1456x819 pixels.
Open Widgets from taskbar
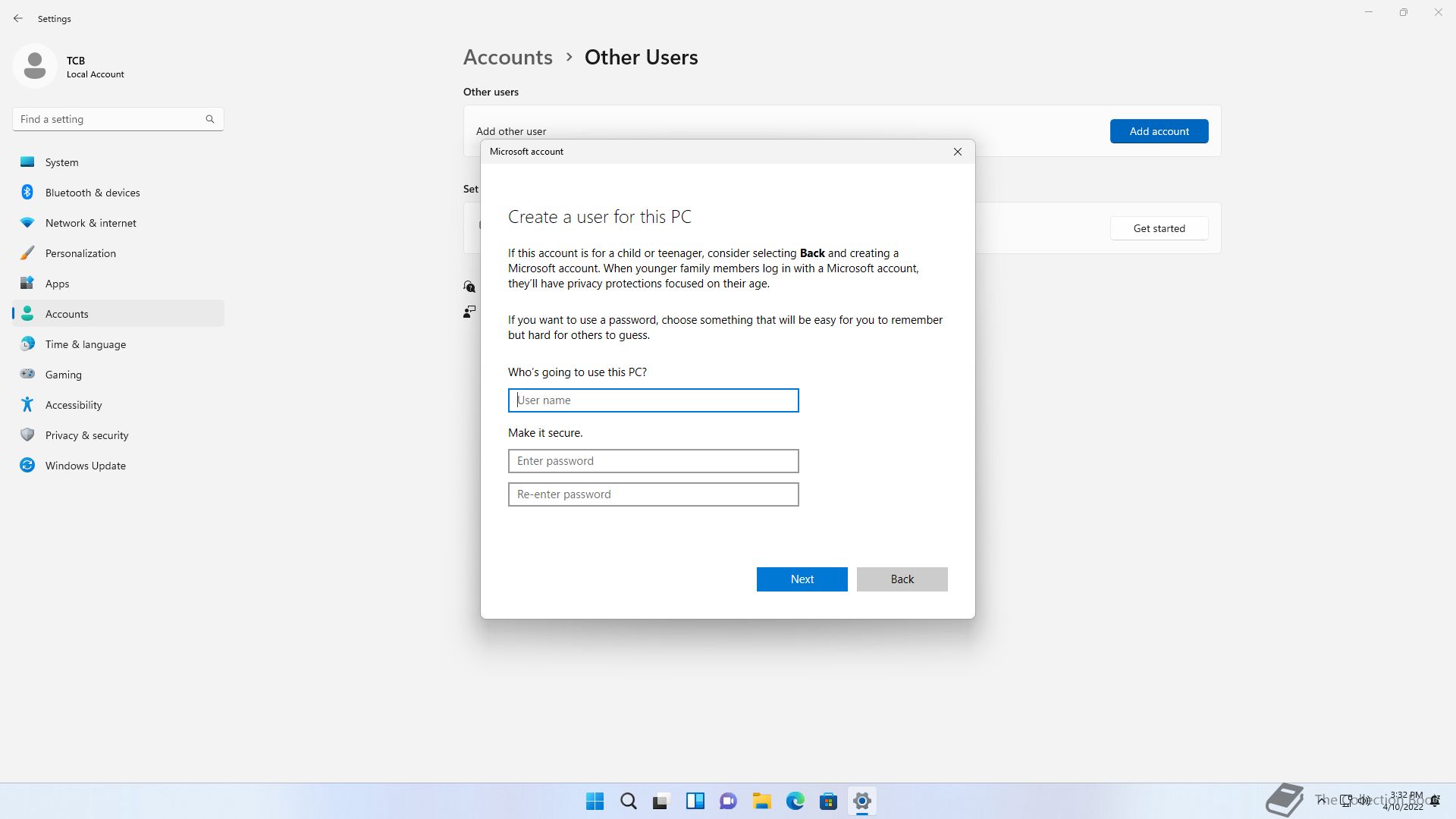point(695,801)
